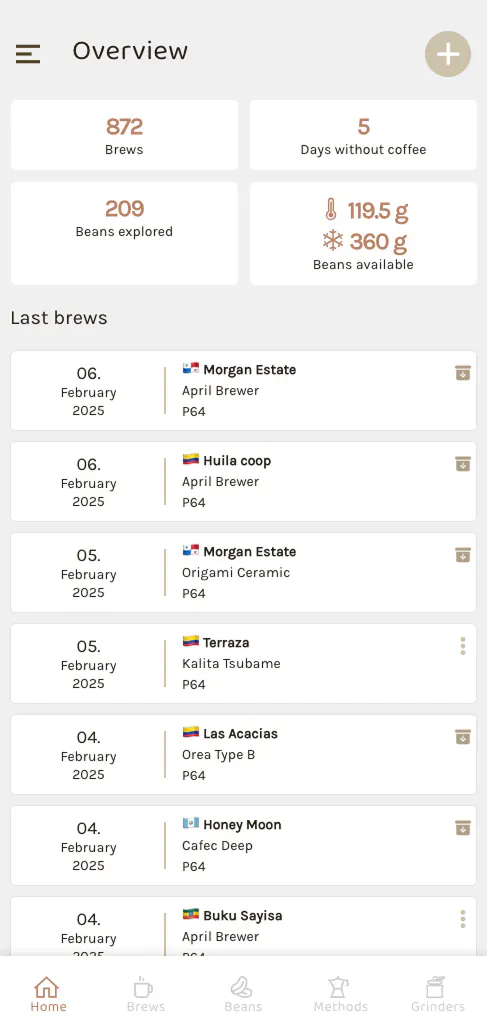Viewport: 487px width, 1024px height.
Task: Open three-dot menu for Buku Sayisa brew
Action: (463, 919)
